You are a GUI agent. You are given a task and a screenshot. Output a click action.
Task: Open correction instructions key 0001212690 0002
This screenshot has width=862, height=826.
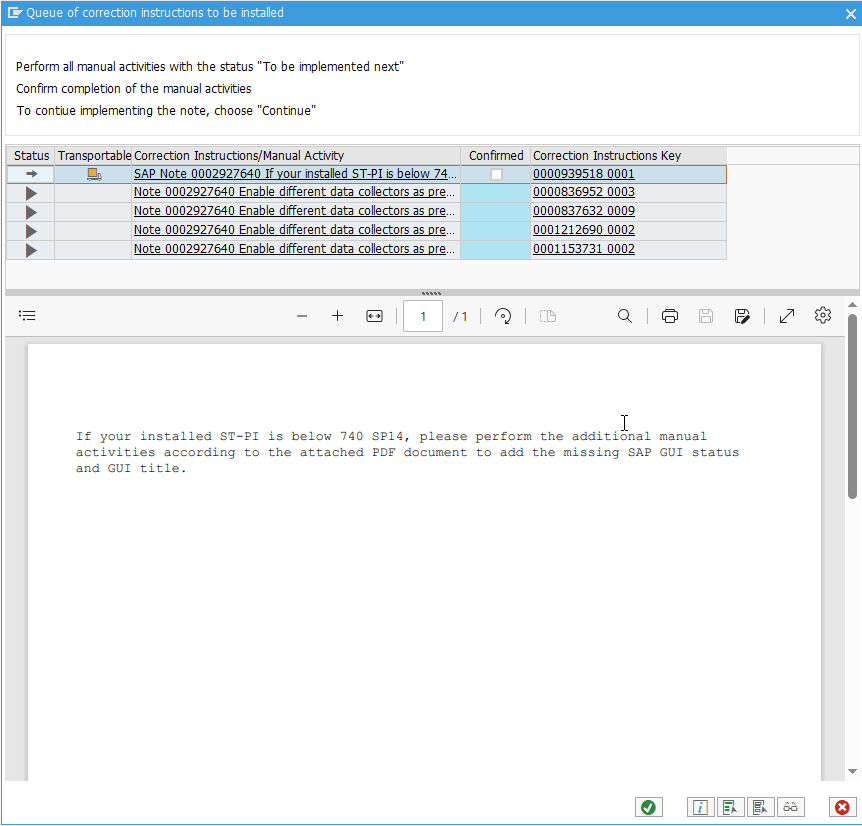tap(583, 230)
